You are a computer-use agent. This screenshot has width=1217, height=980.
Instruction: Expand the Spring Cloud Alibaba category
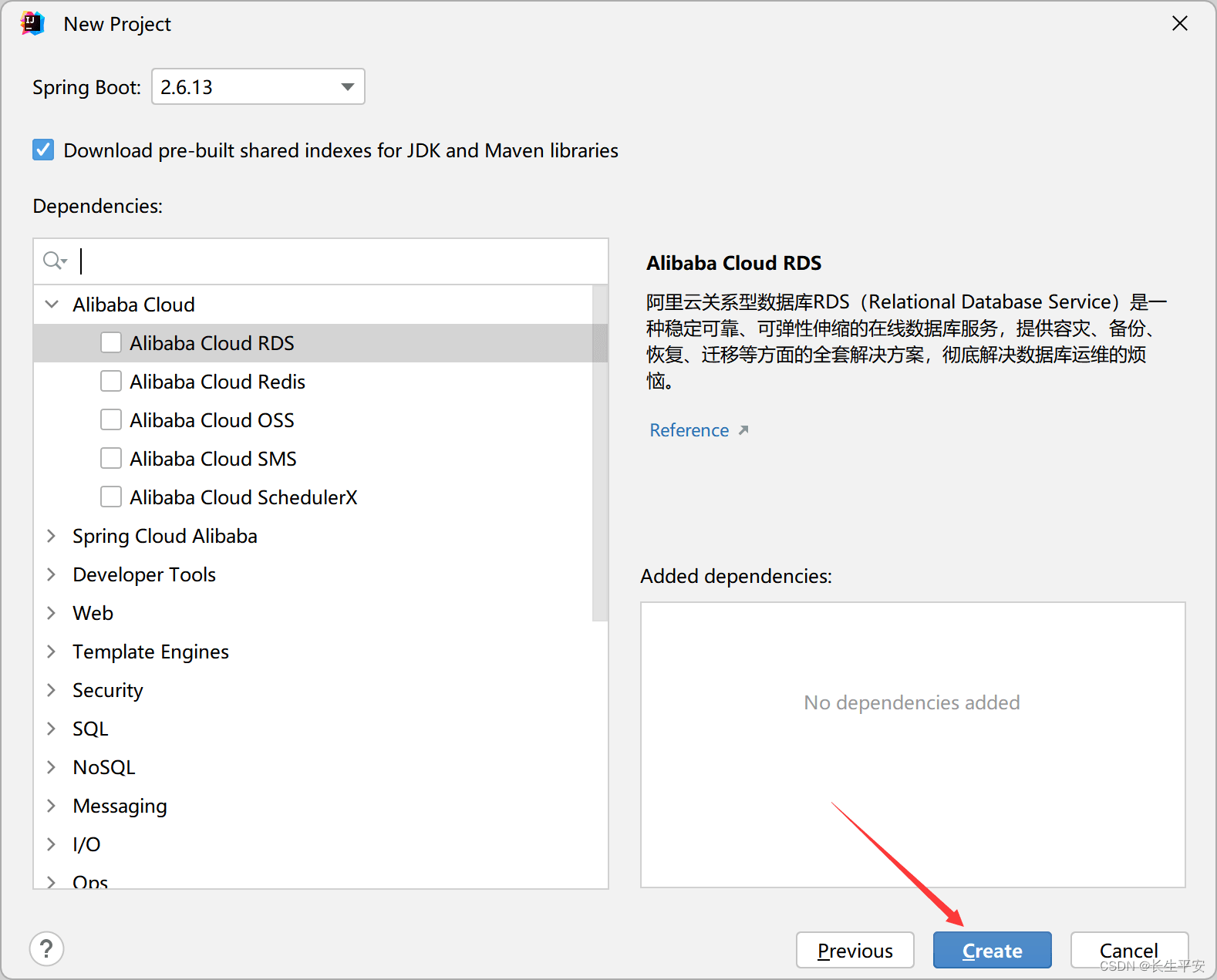tap(52, 535)
